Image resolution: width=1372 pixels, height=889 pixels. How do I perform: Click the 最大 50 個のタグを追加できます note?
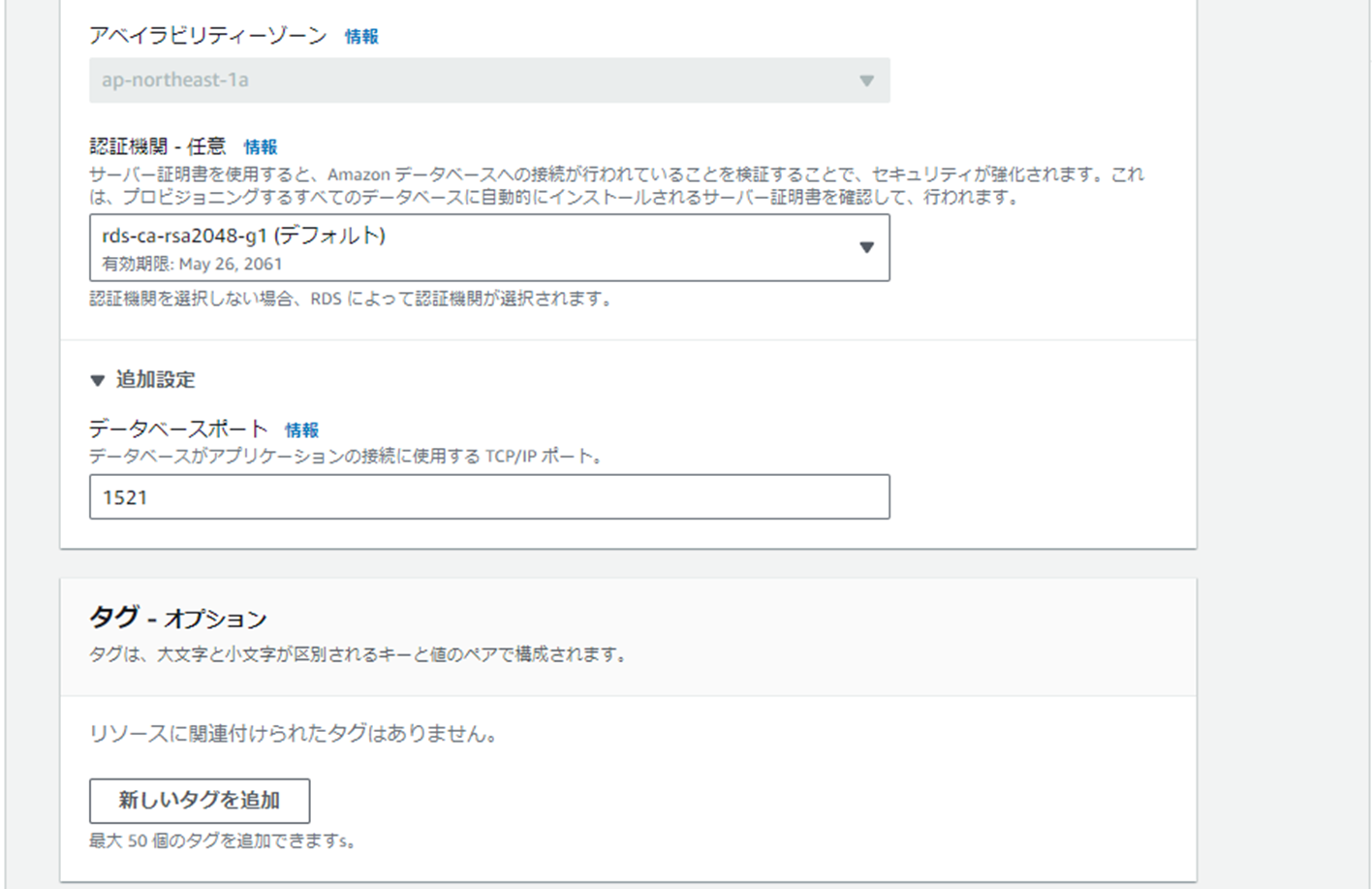tap(222, 841)
